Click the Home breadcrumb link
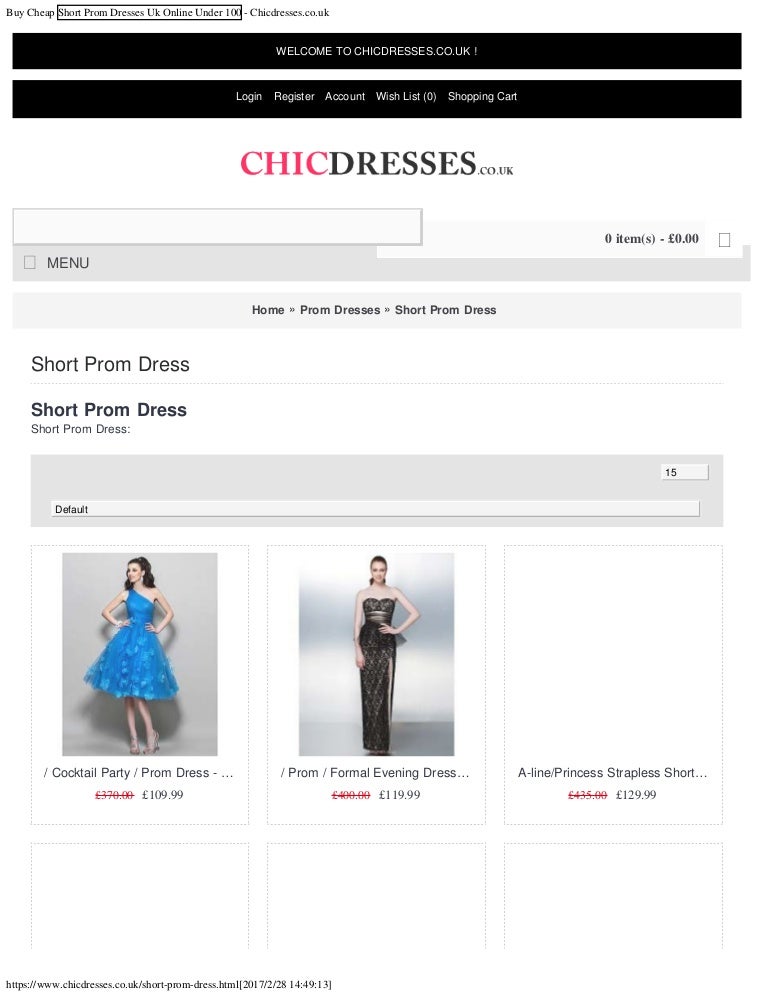Screen dimensions: 768x994 click(x=268, y=310)
